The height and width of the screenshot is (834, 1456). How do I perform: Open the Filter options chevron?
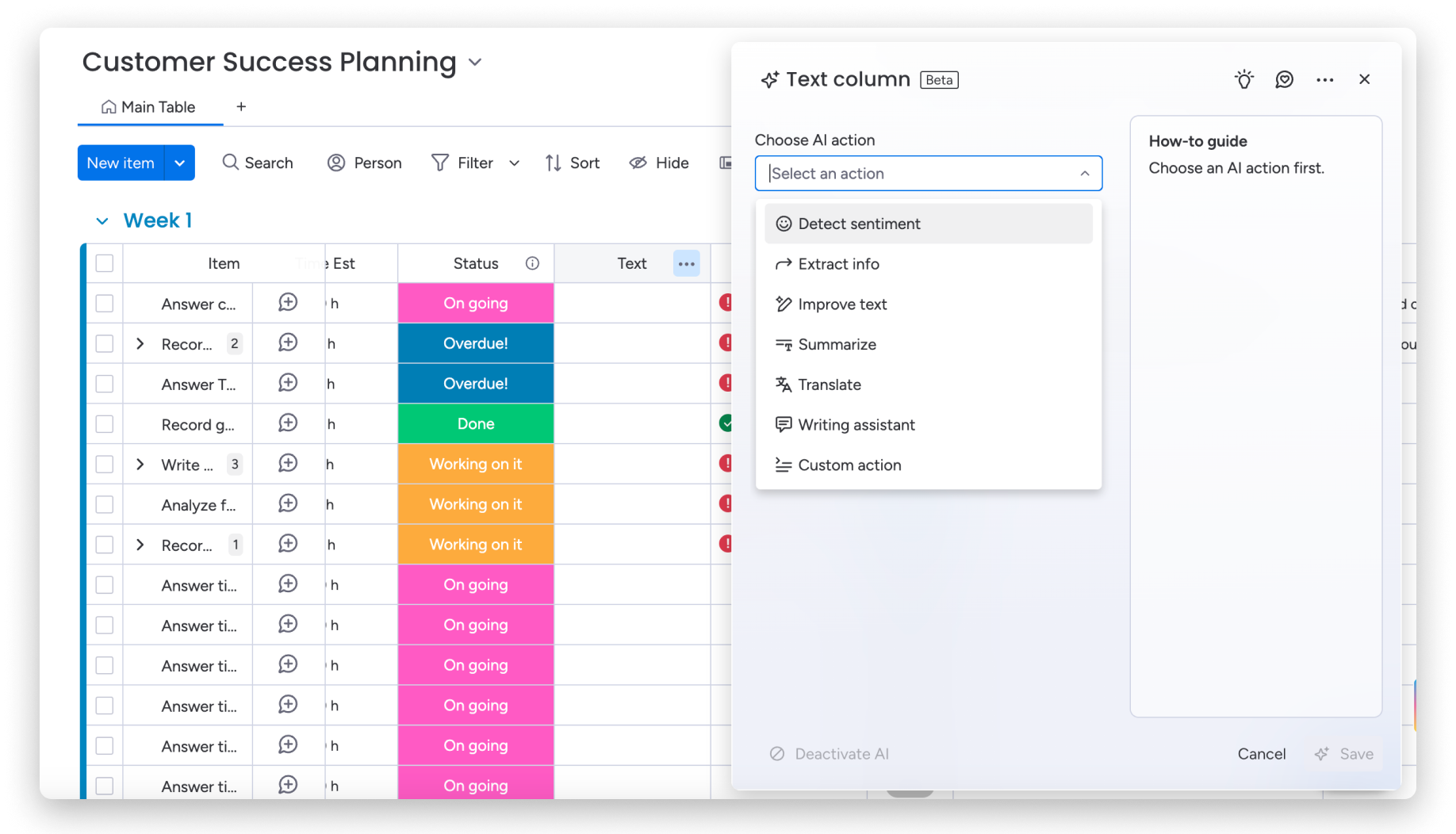tap(514, 163)
